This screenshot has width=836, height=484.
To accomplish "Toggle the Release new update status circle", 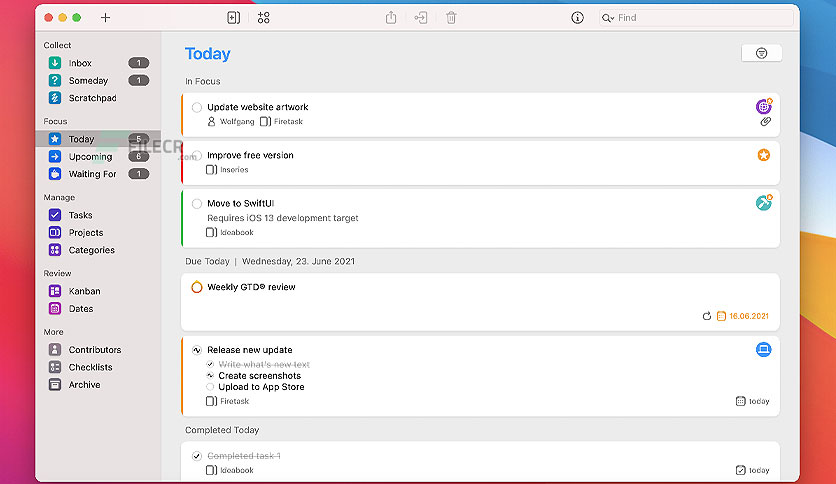I will click(x=197, y=350).
